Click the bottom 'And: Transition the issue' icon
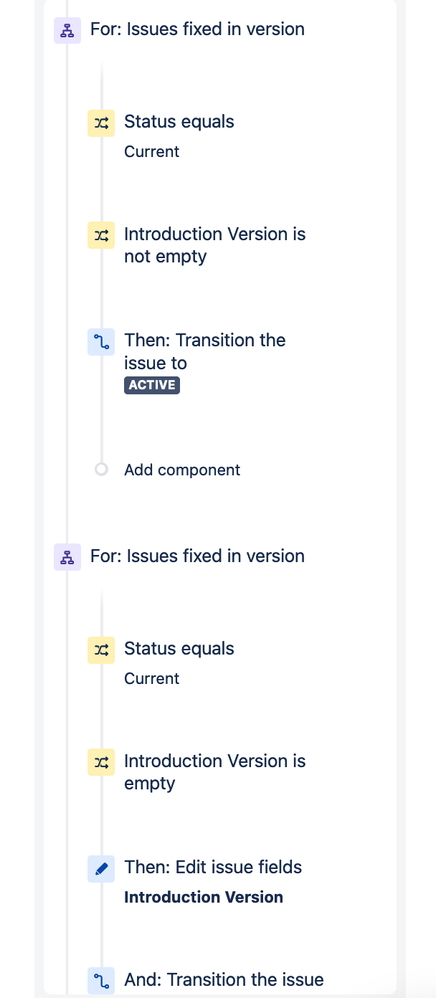The height and width of the screenshot is (998, 436). coord(101,981)
